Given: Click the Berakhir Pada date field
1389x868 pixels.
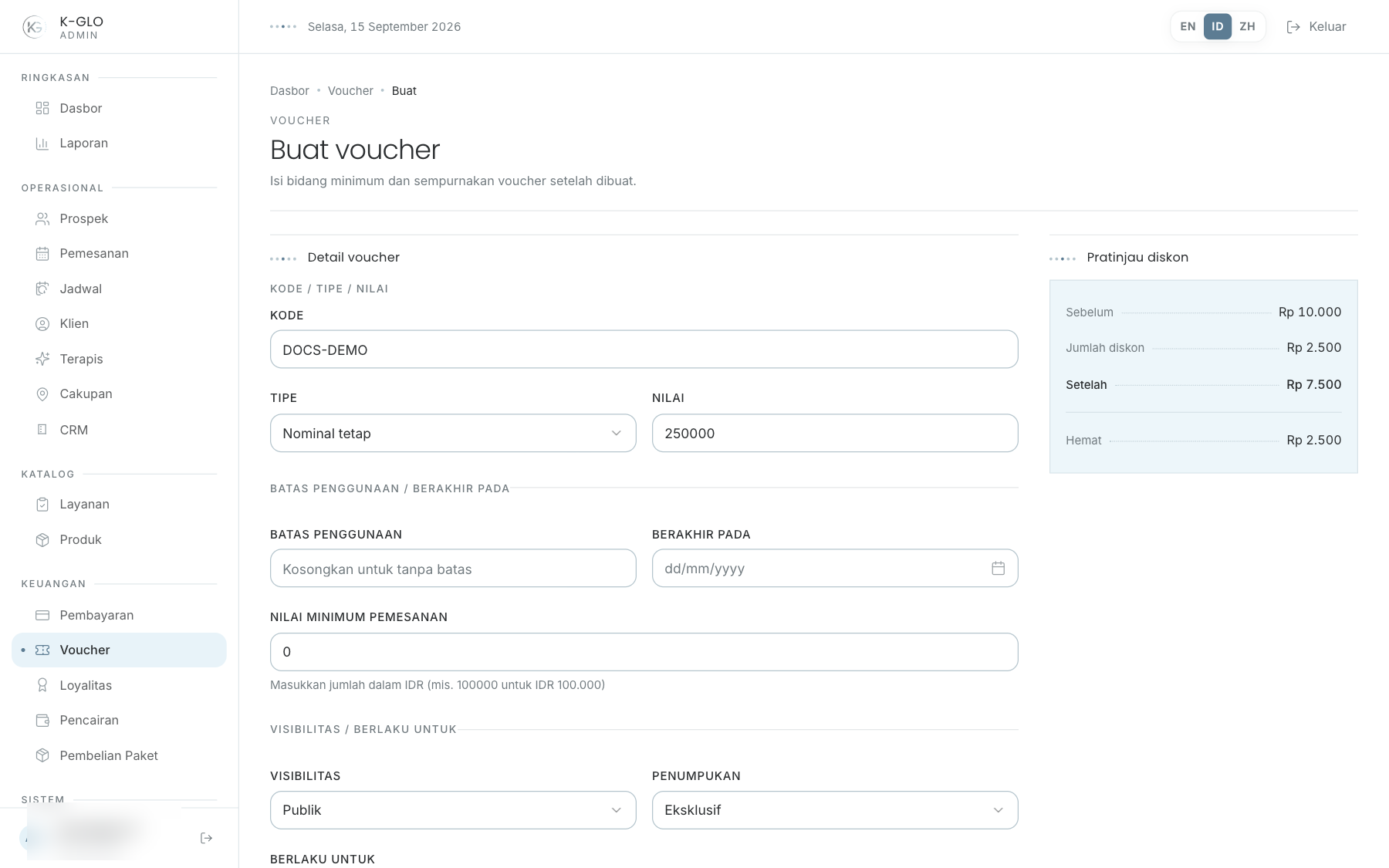Looking at the screenshot, I should (835, 569).
